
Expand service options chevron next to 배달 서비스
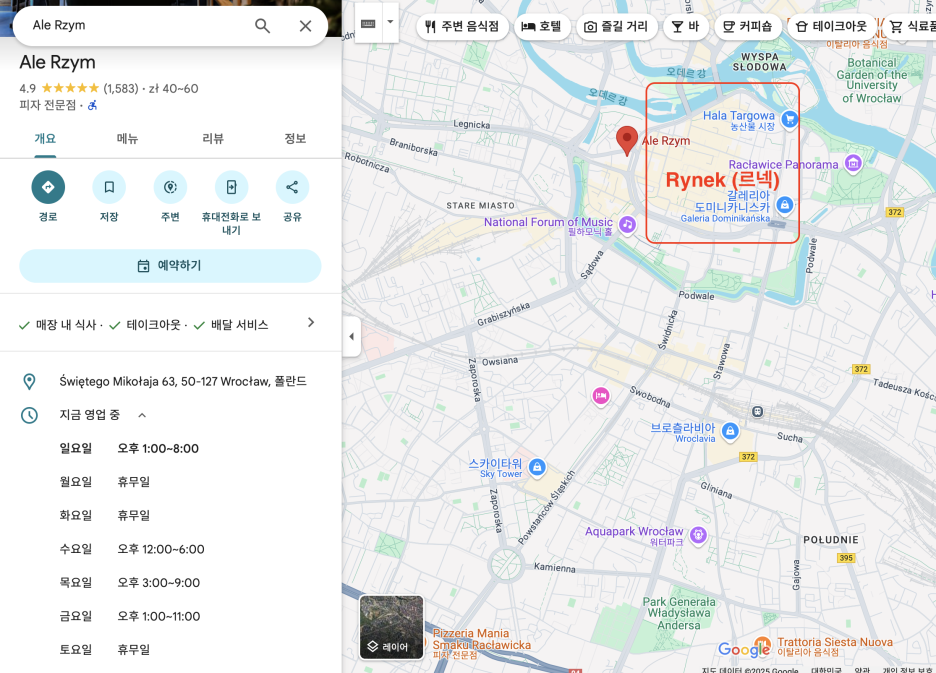[x=310, y=322]
